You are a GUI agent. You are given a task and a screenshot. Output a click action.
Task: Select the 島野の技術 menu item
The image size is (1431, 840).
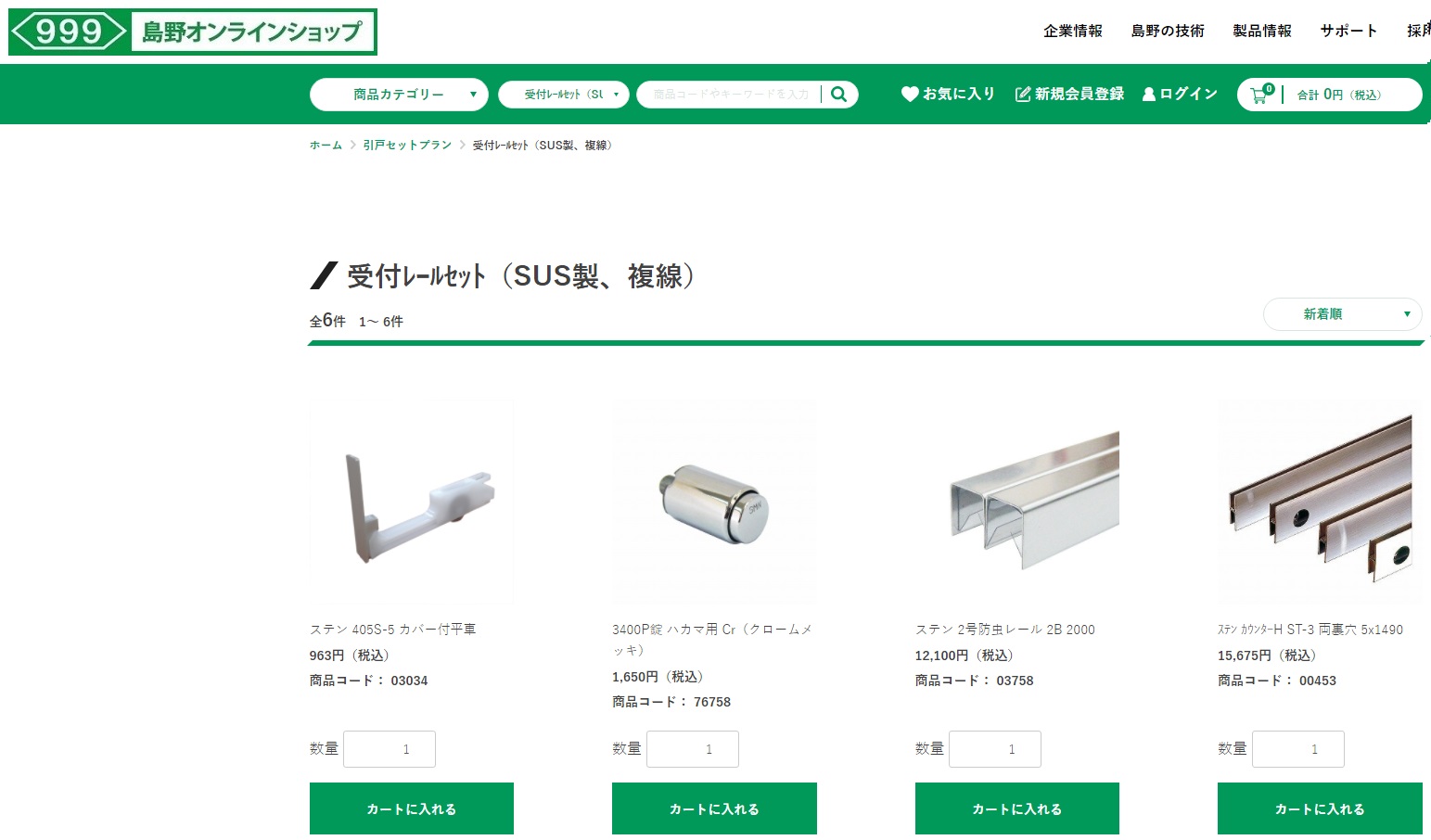[x=1168, y=31]
